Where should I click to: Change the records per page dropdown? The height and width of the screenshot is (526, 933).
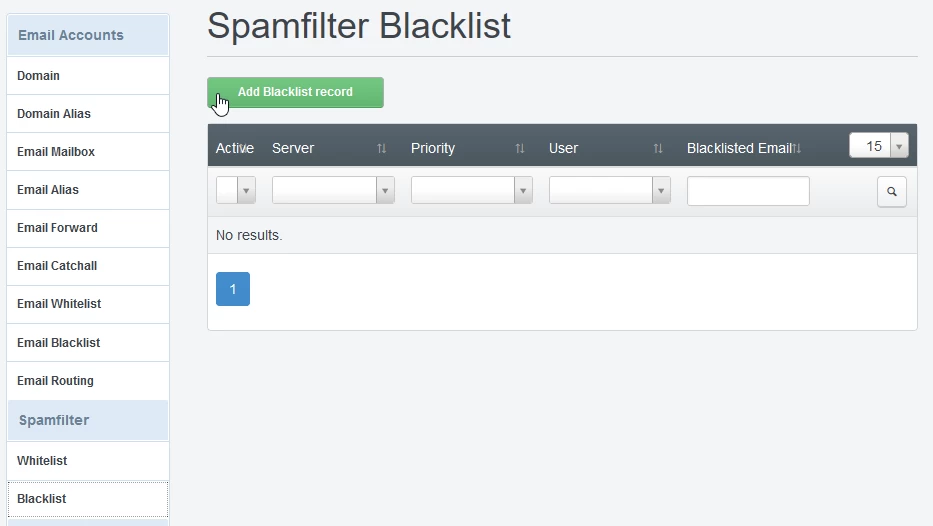coord(878,146)
